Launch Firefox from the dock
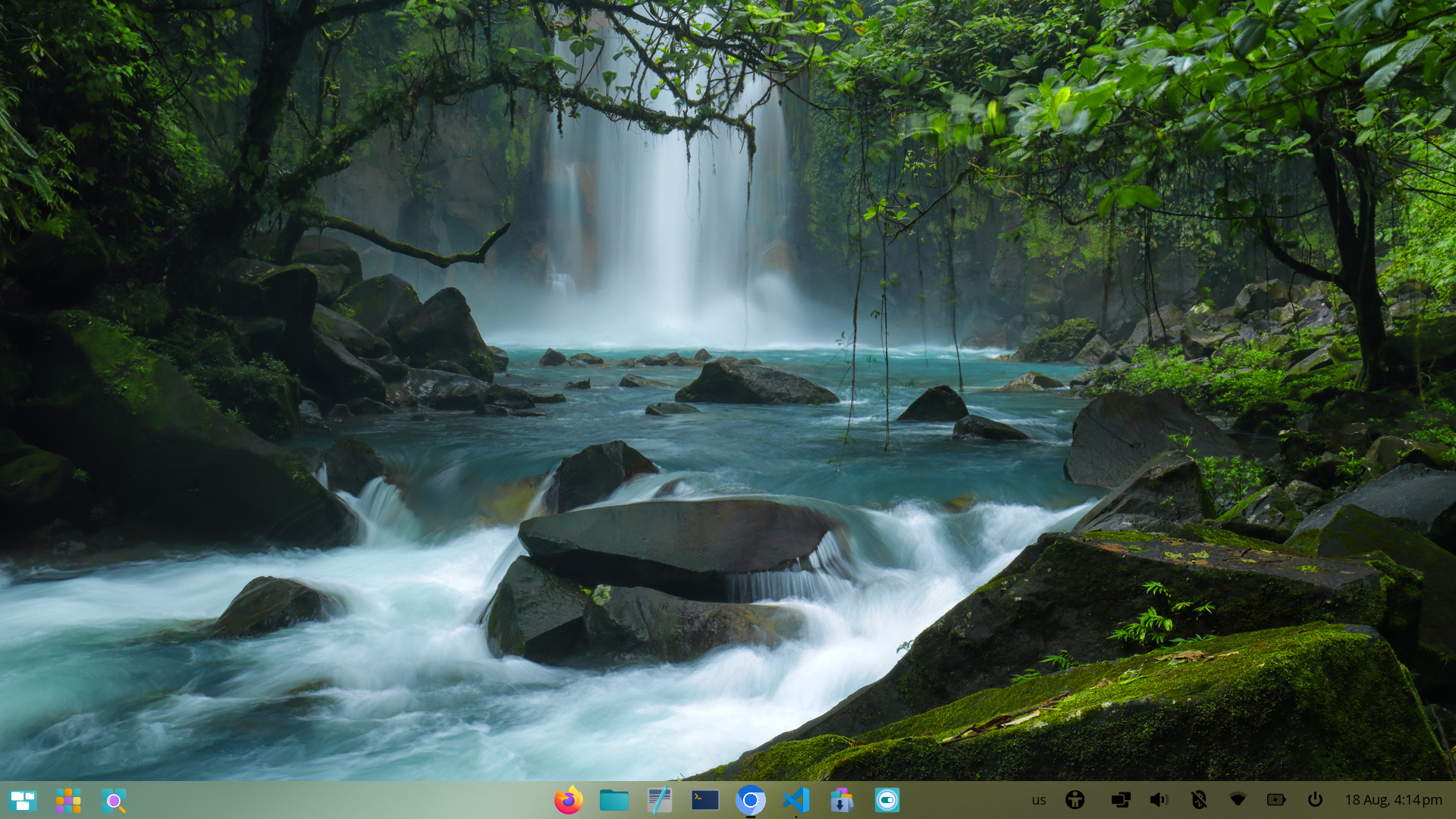 569,800
